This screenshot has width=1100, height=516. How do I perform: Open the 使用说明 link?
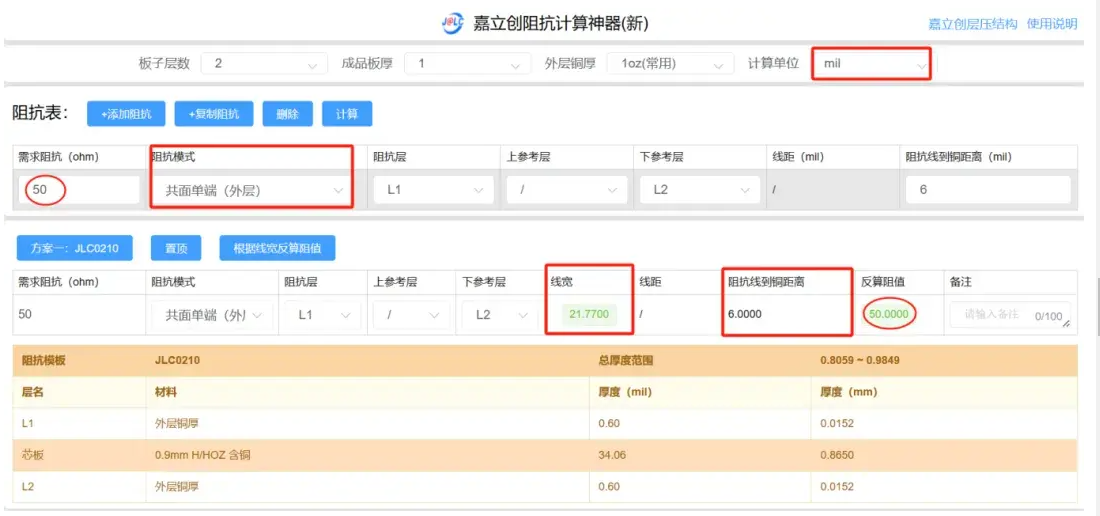1052,24
